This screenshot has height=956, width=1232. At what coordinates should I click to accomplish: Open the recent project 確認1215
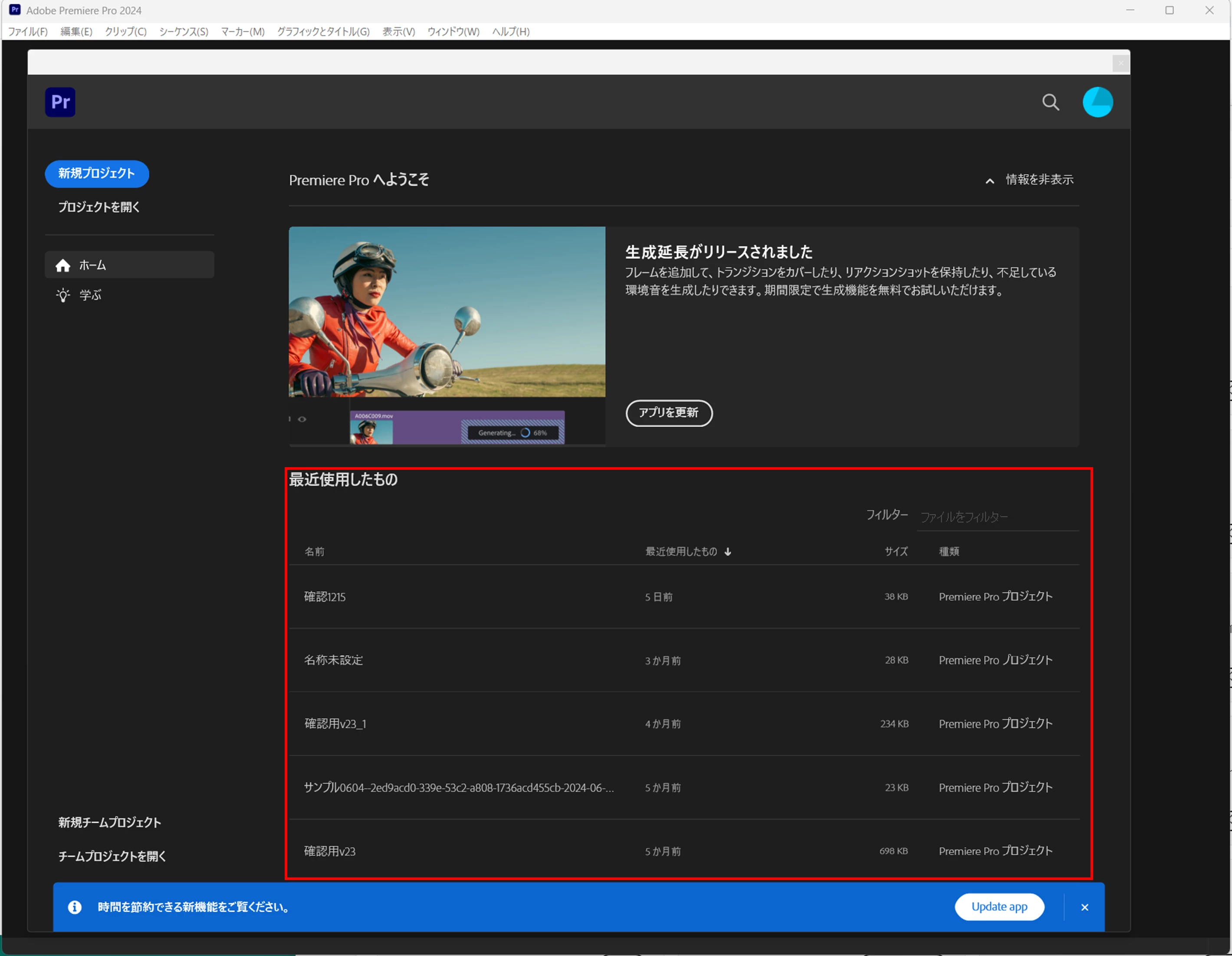pos(325,597)
